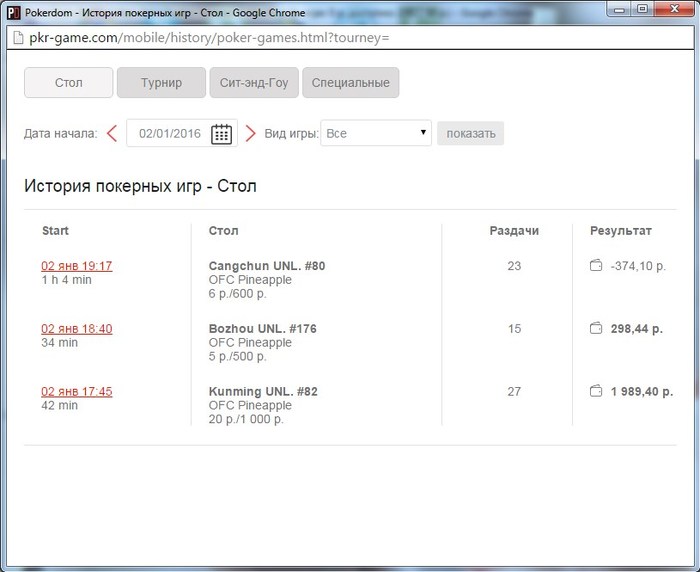Screen dimensions: 700x572
Task: Click wallet icon beside 298,44 р. result
Action: (596, 329)
